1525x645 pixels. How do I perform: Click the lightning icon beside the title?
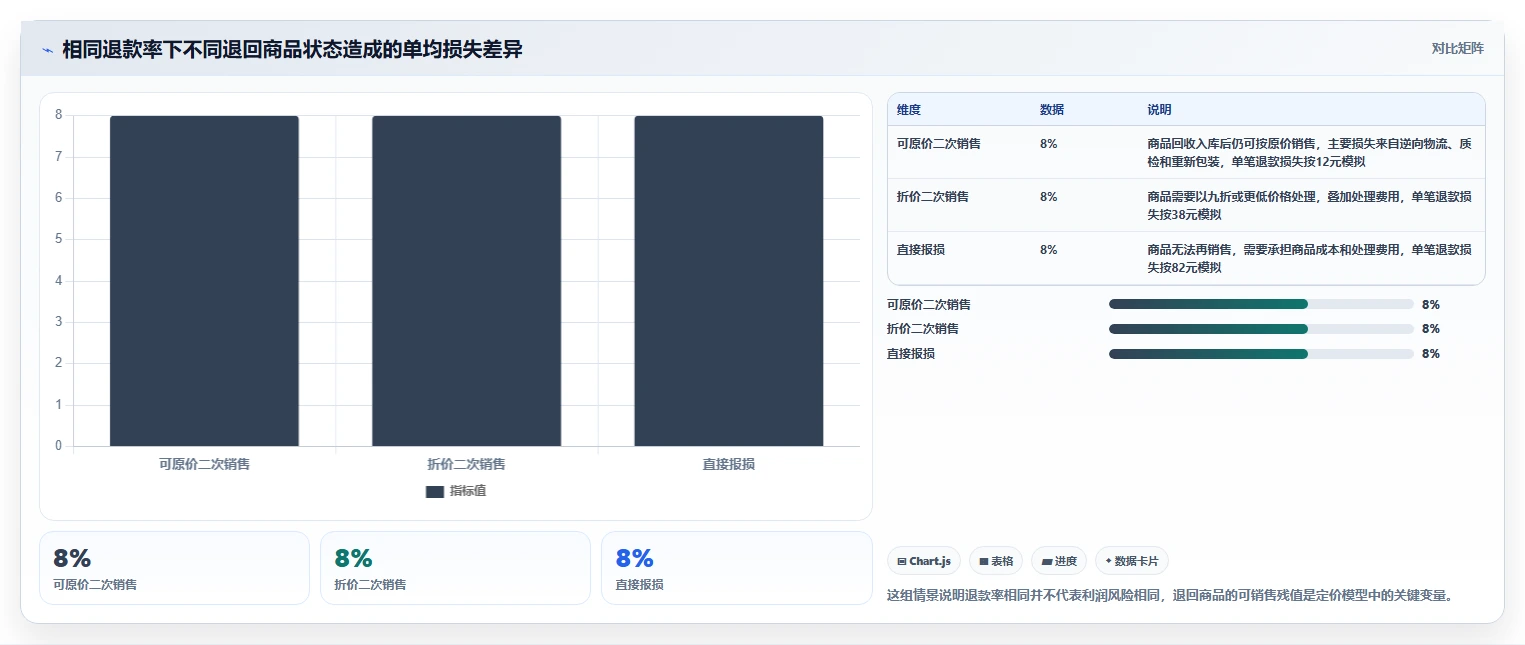[x=47, y=50]
